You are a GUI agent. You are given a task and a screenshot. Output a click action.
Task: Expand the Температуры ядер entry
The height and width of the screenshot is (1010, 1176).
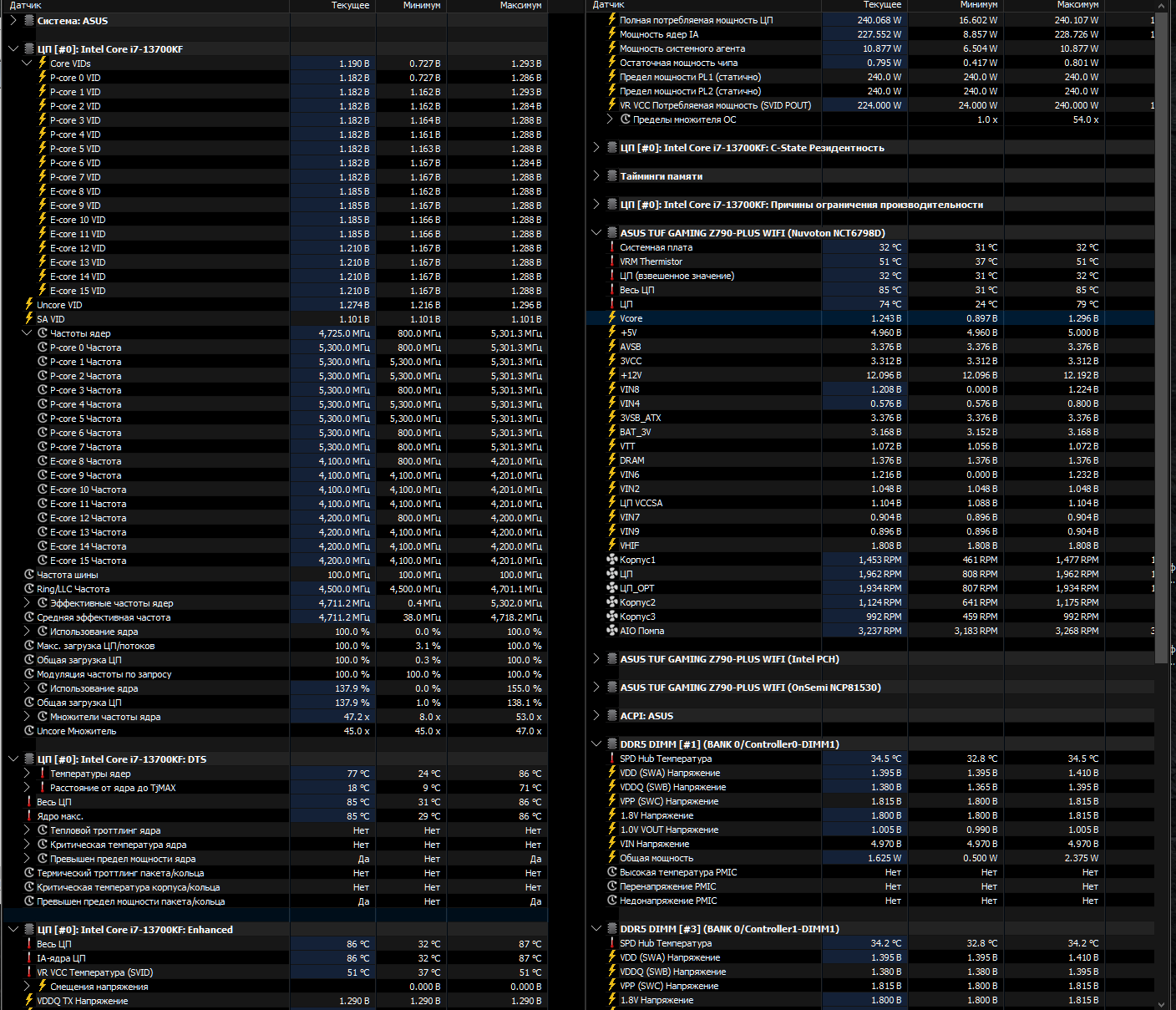pyautogui.click(x=27, y=773)
